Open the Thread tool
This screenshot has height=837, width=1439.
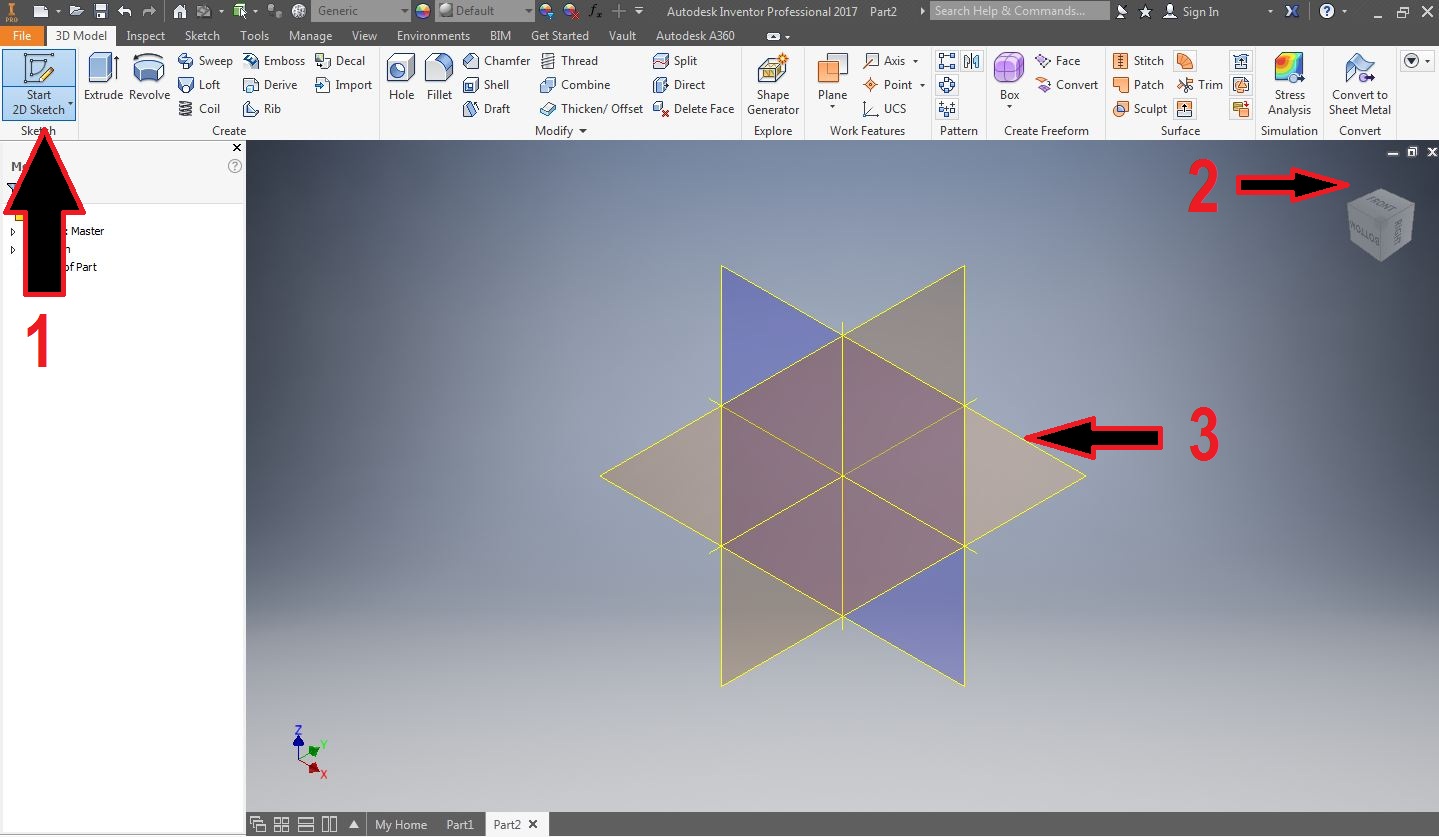[576, 61]
